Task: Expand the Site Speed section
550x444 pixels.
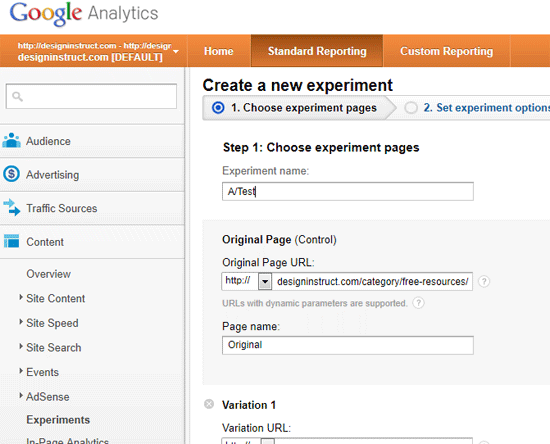Action: coord(21,322)
